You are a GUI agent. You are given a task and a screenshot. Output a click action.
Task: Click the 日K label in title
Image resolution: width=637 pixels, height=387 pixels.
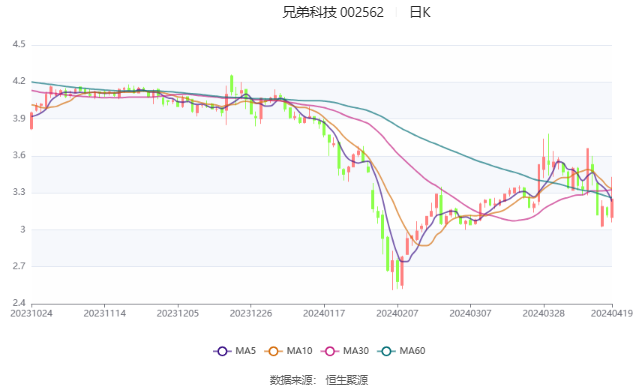(x=420, y=13)
